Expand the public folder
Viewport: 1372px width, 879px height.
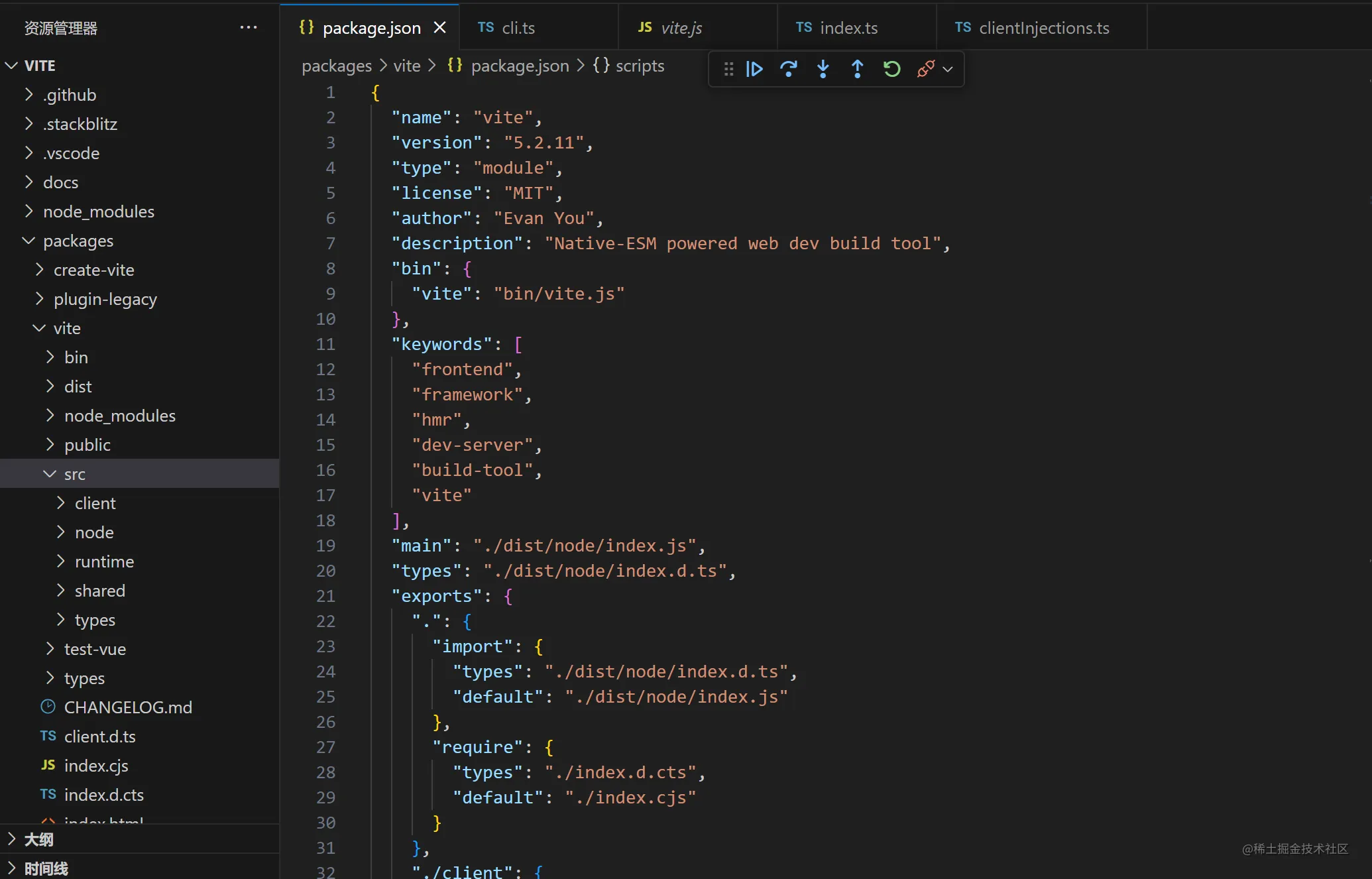140,445
